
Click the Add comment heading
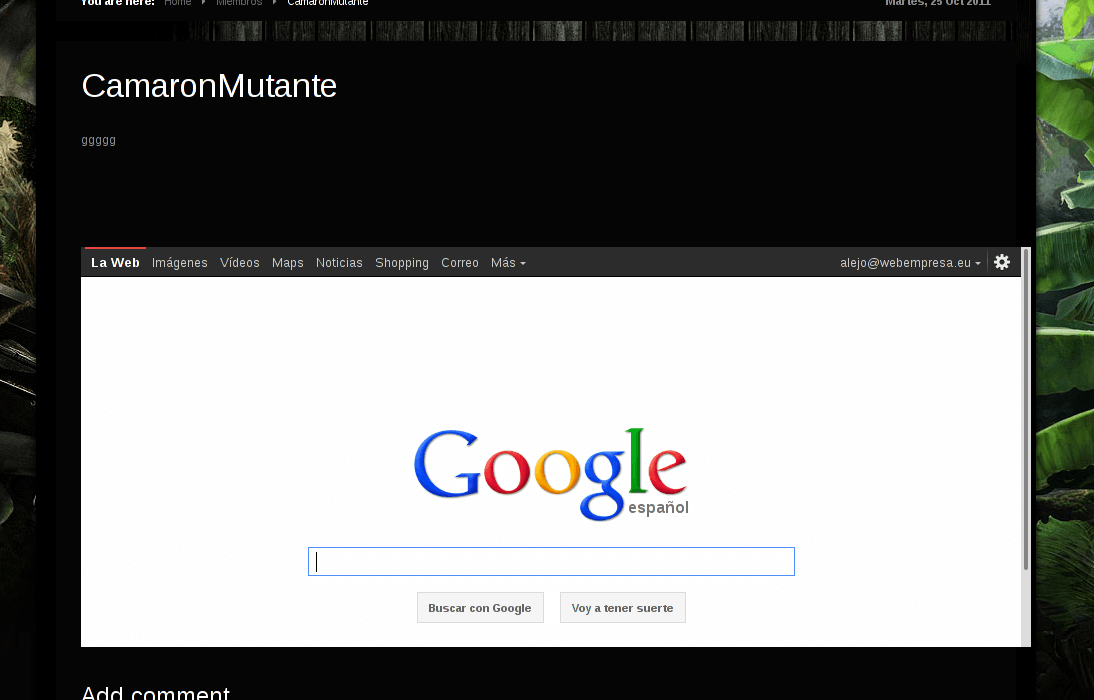(156, 692)
